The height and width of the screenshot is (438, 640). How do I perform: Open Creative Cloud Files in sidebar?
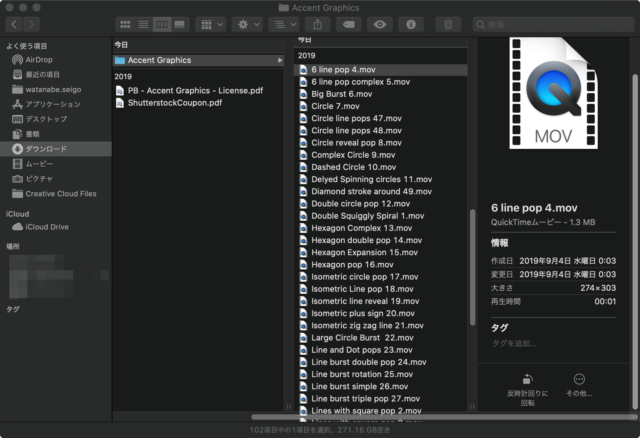56,193
